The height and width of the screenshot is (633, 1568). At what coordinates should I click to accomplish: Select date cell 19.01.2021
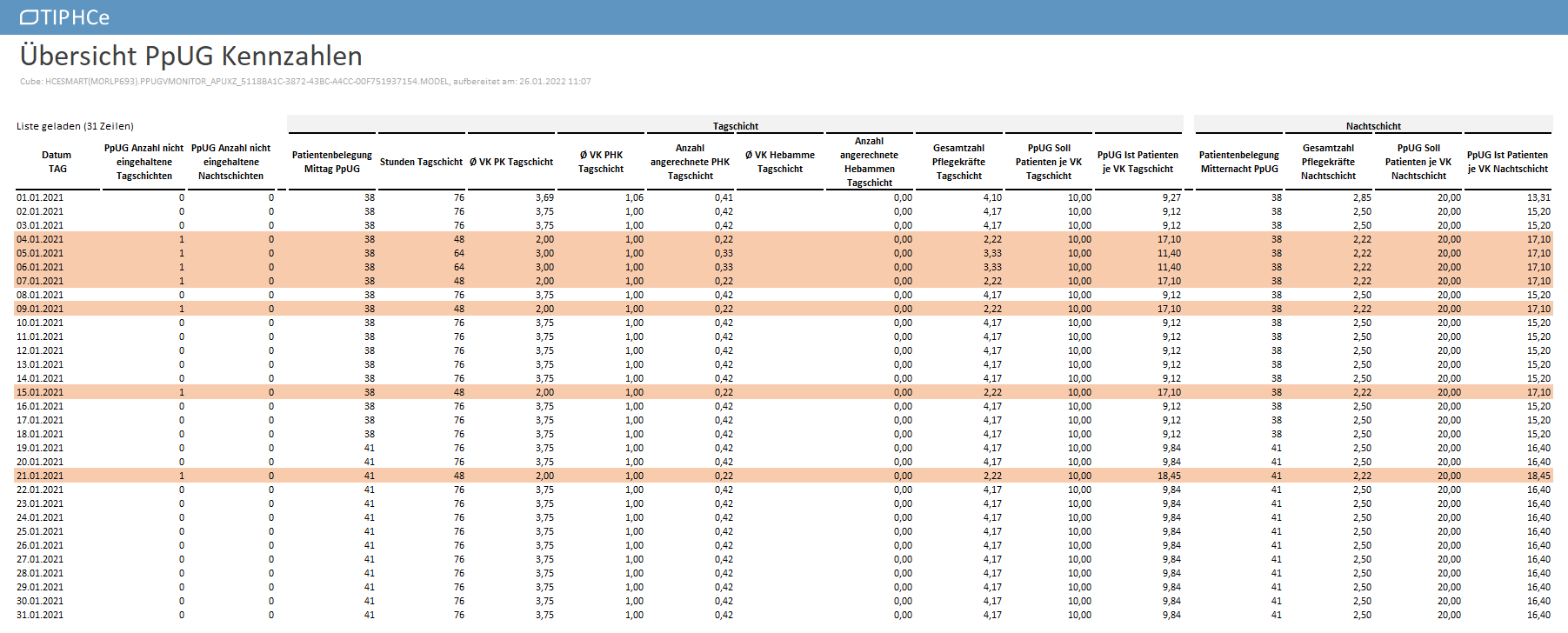pyautogui.click(x=40, y=448)
